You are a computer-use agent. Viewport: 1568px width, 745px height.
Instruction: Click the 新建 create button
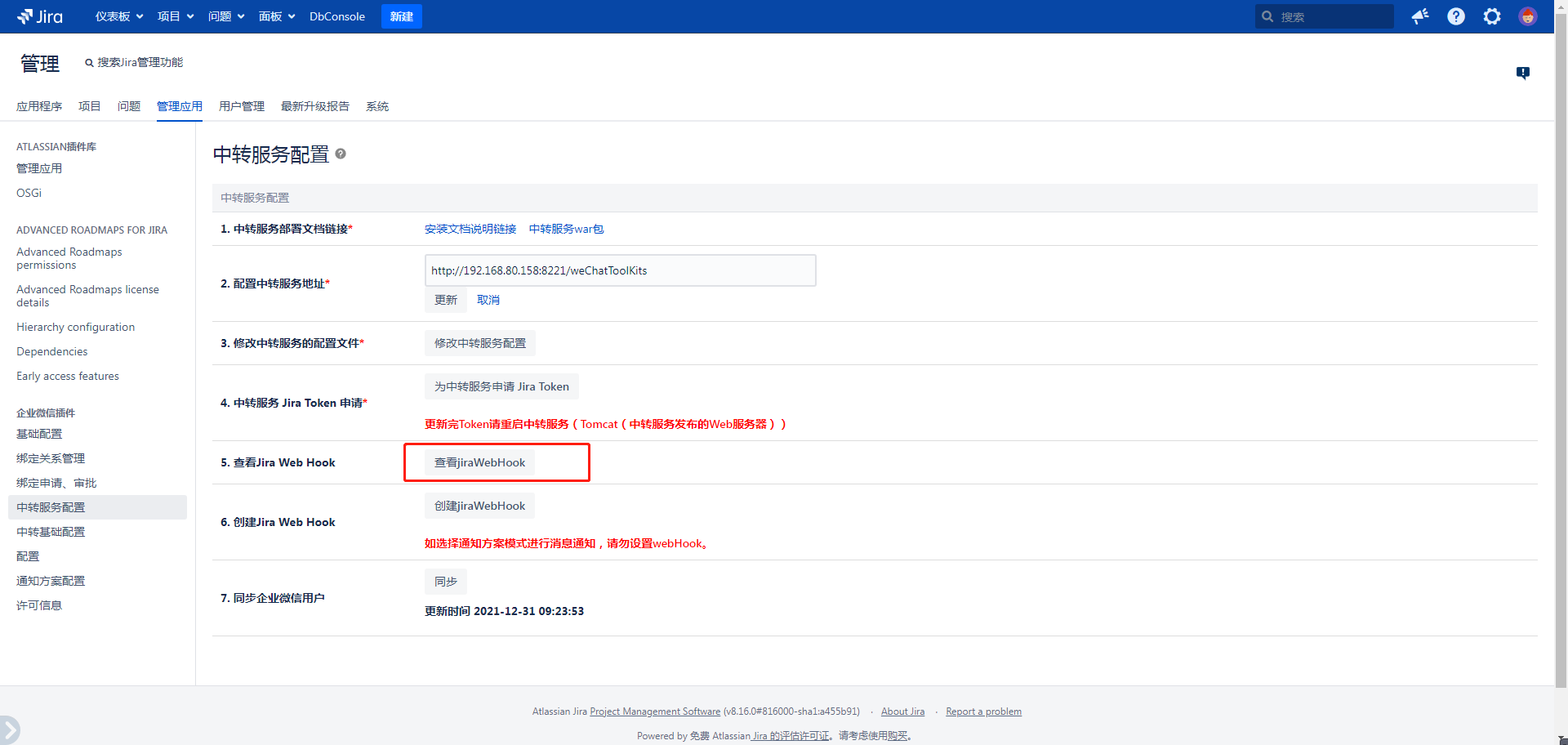tap(401, 16)
